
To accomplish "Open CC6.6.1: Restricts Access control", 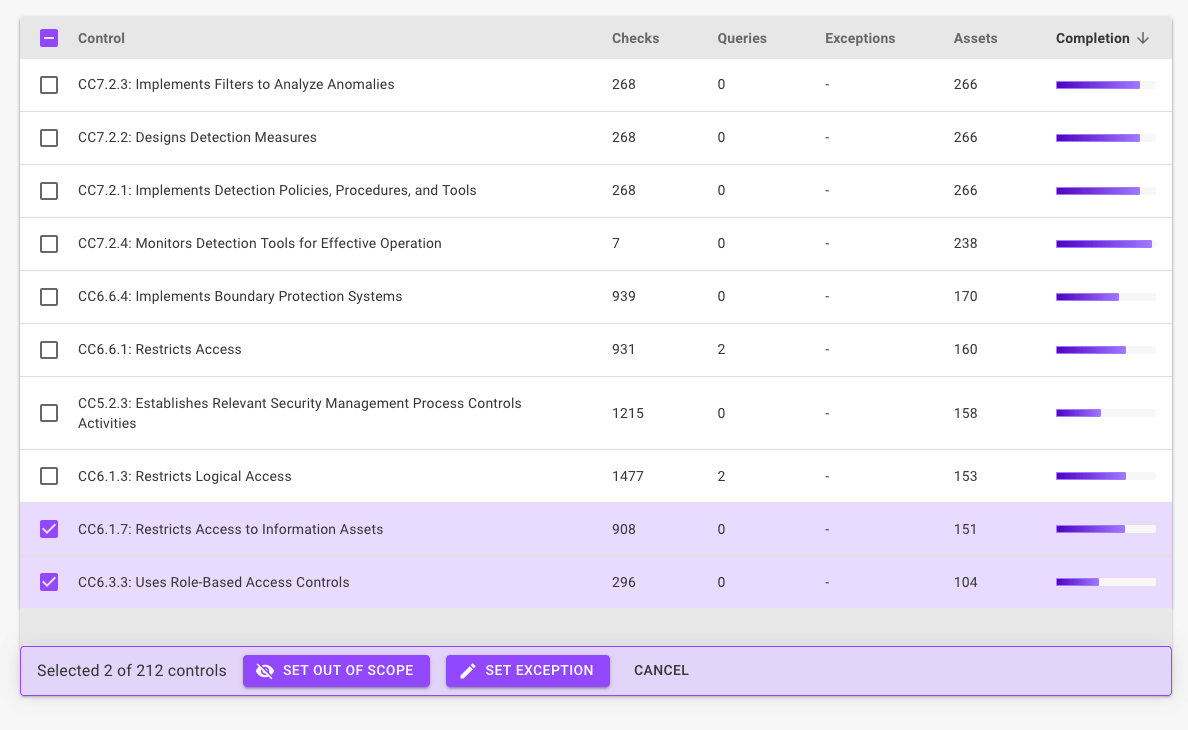I will 160,349.
